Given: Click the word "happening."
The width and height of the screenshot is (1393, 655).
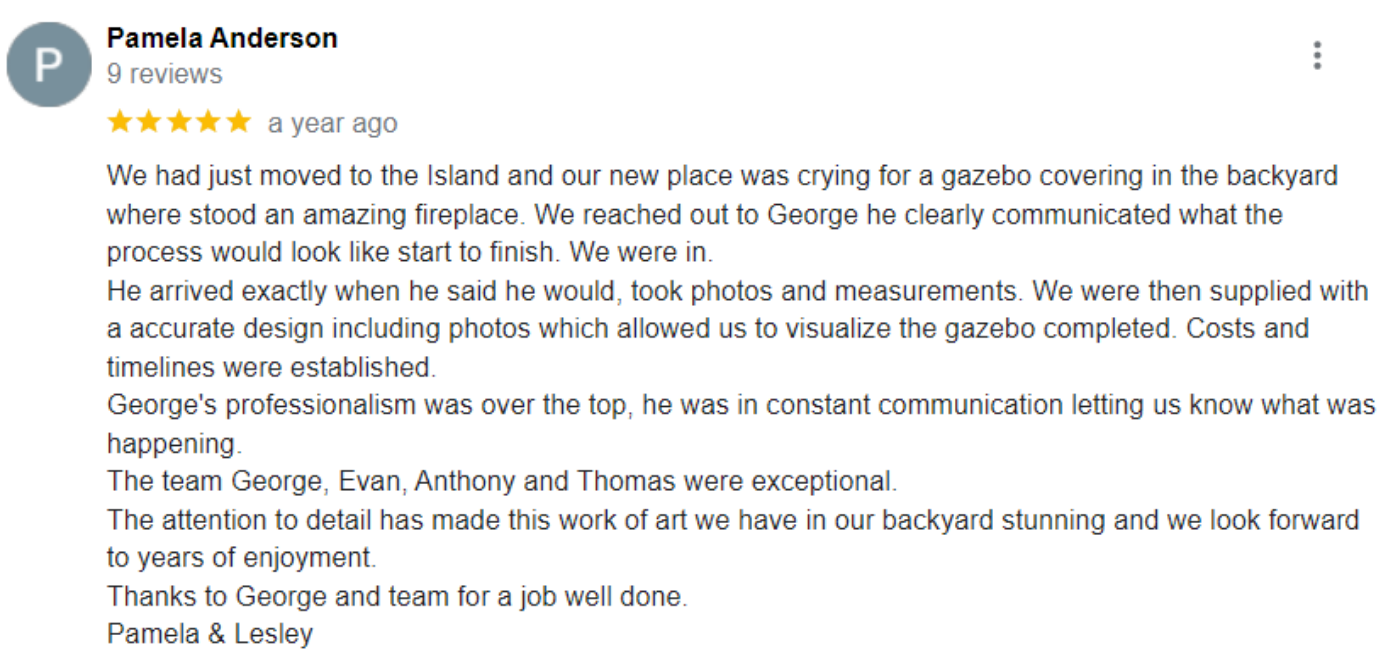Looking at the screenshot, I should [174, 443].
